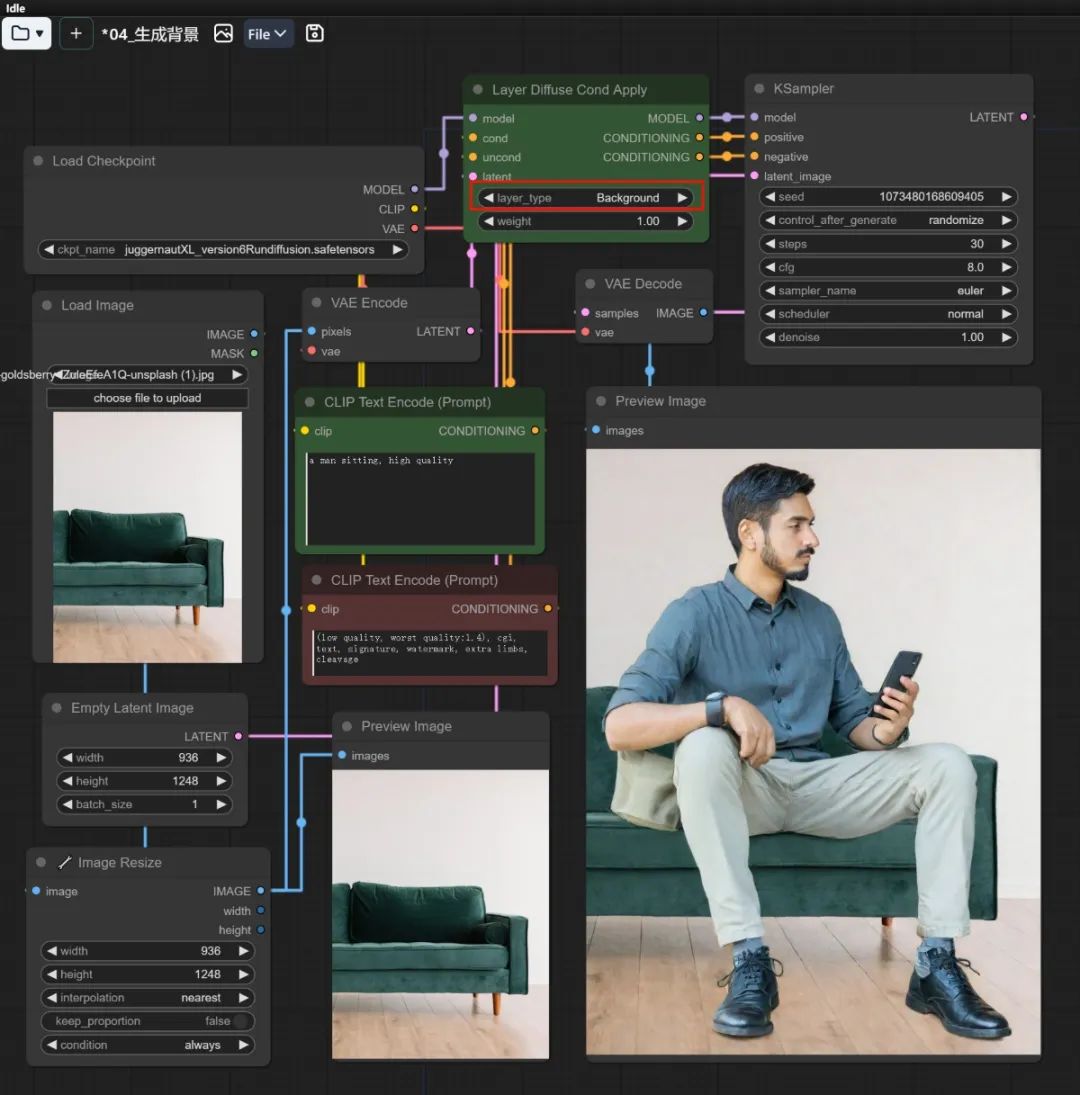The height and width of the screenshot is (1095, 1080).
Task: Open scheduler normal selector
Action: point(887,314)
